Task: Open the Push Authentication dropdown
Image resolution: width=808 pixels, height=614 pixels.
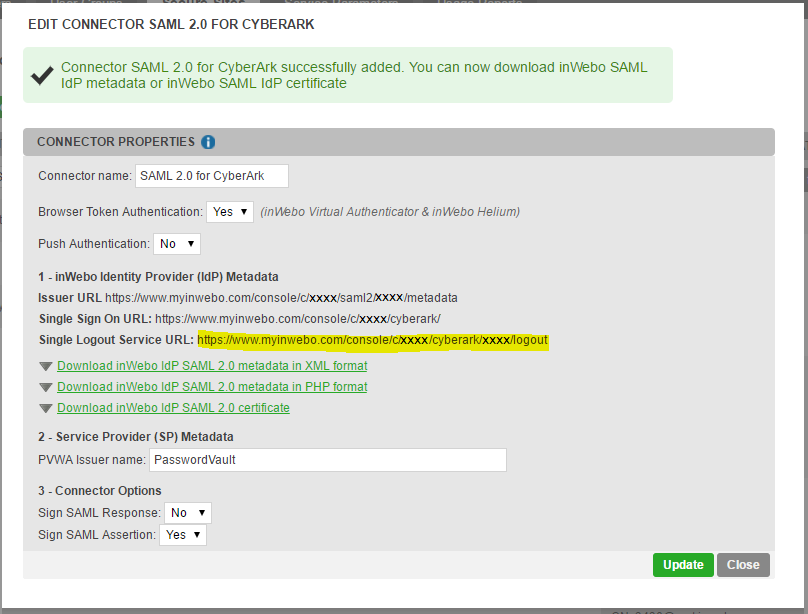Action: tap(176, 244)
